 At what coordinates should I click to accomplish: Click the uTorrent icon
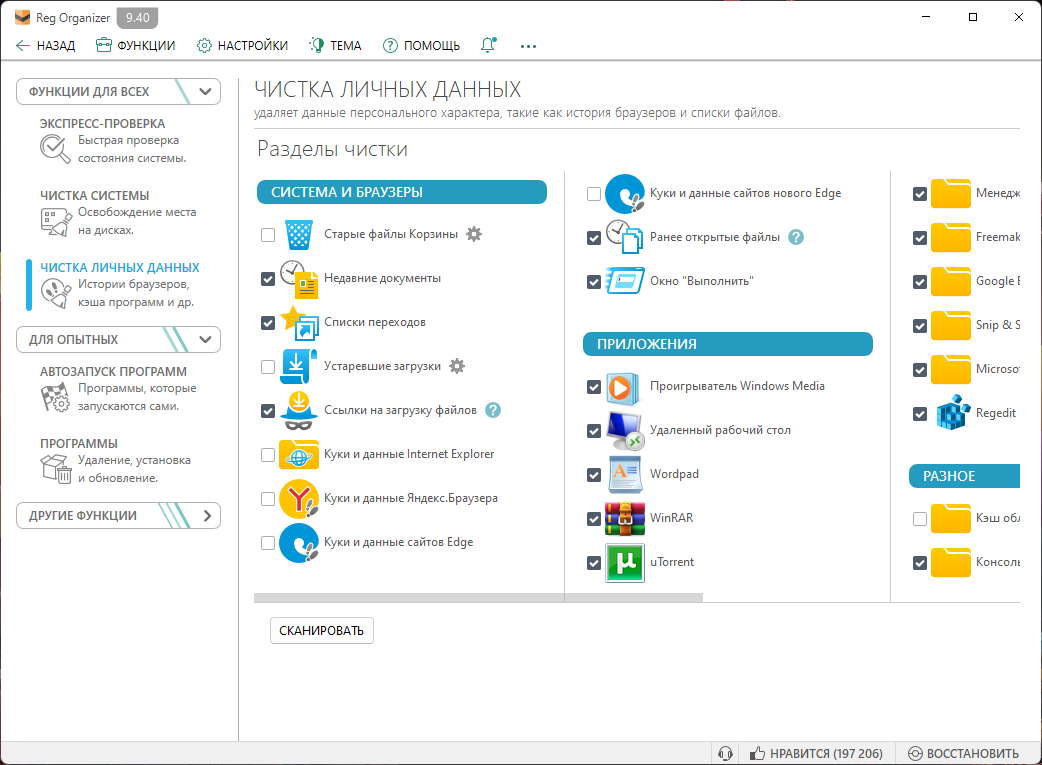(625, 562)
